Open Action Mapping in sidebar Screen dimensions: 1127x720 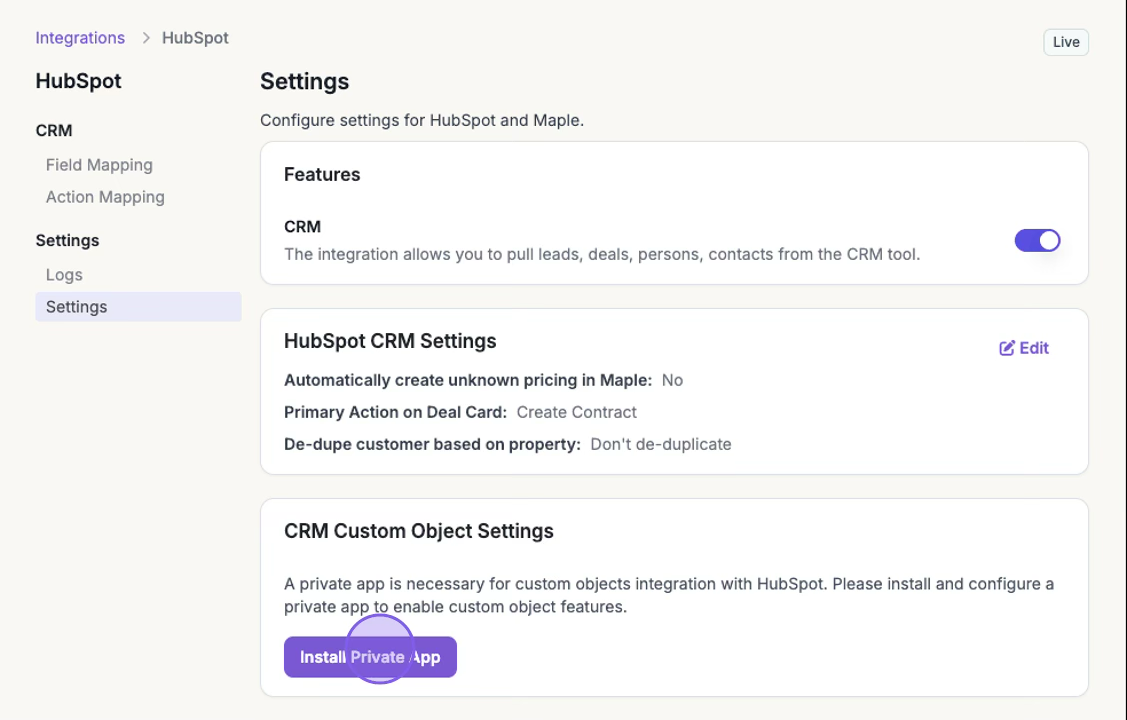click(x=105, y=197)
